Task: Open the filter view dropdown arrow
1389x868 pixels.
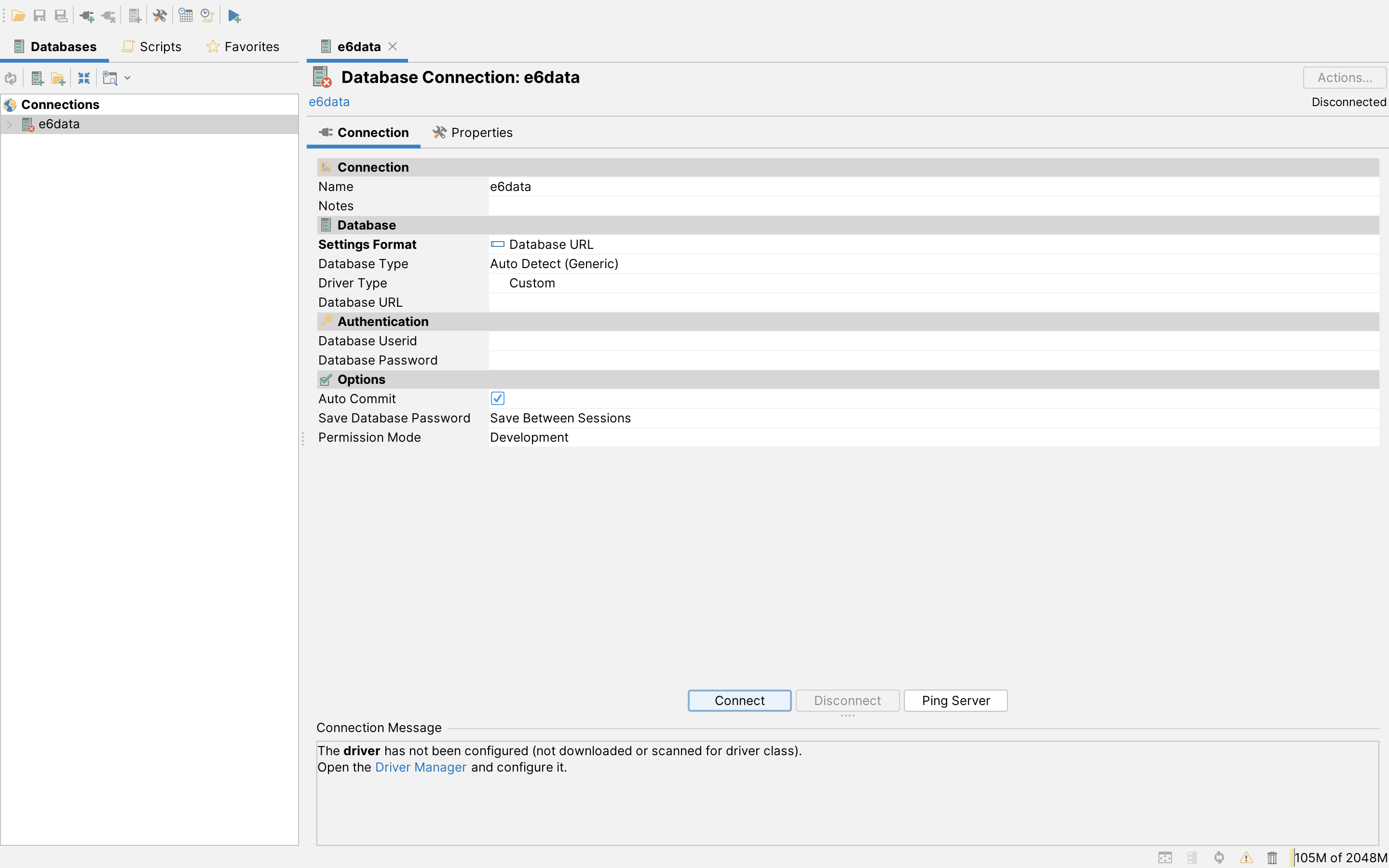Action: (127, 78)
